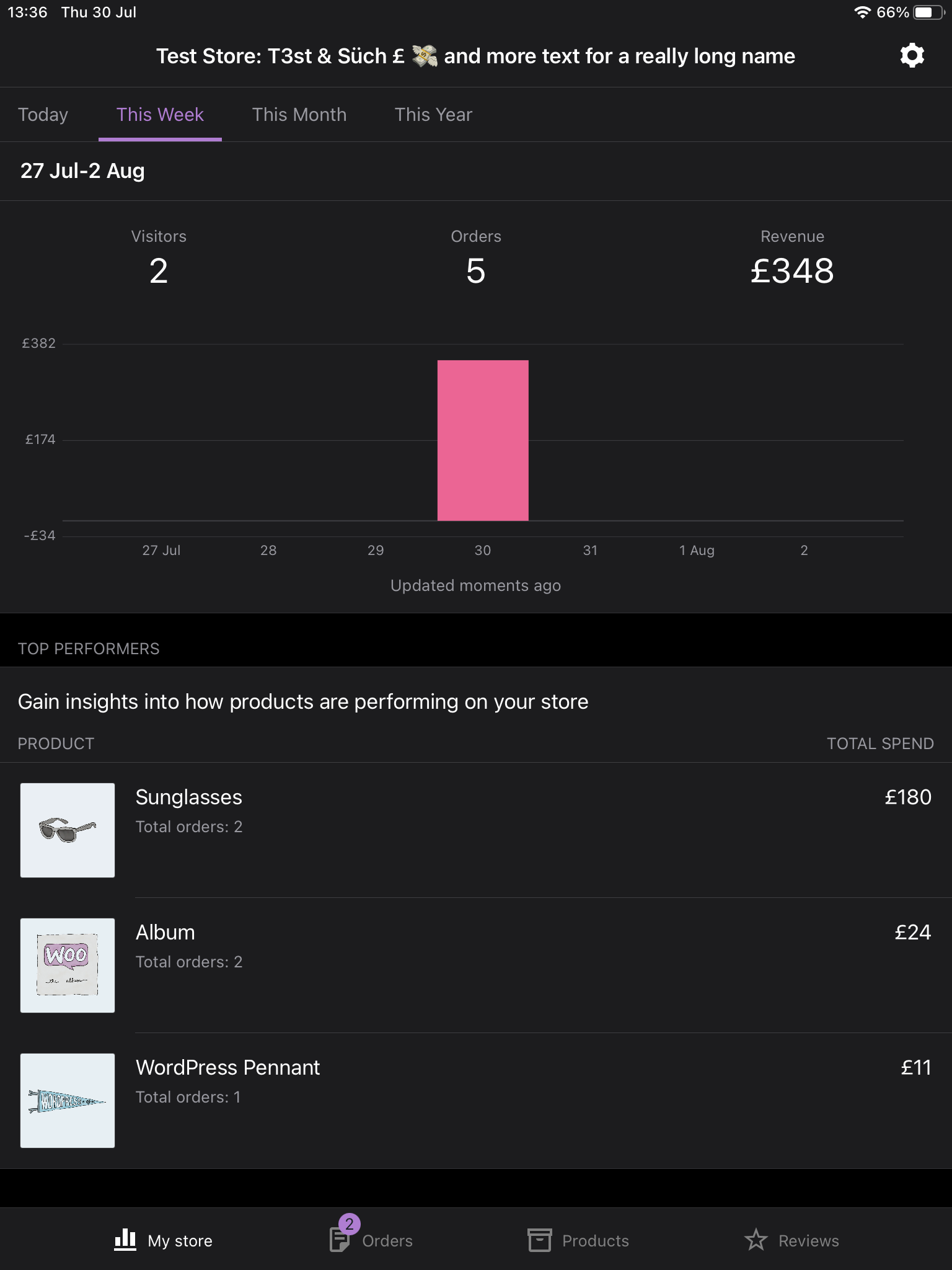Select the This Month tab
The height and width of the screenshot is (1270, 952).
pos(299,115)
